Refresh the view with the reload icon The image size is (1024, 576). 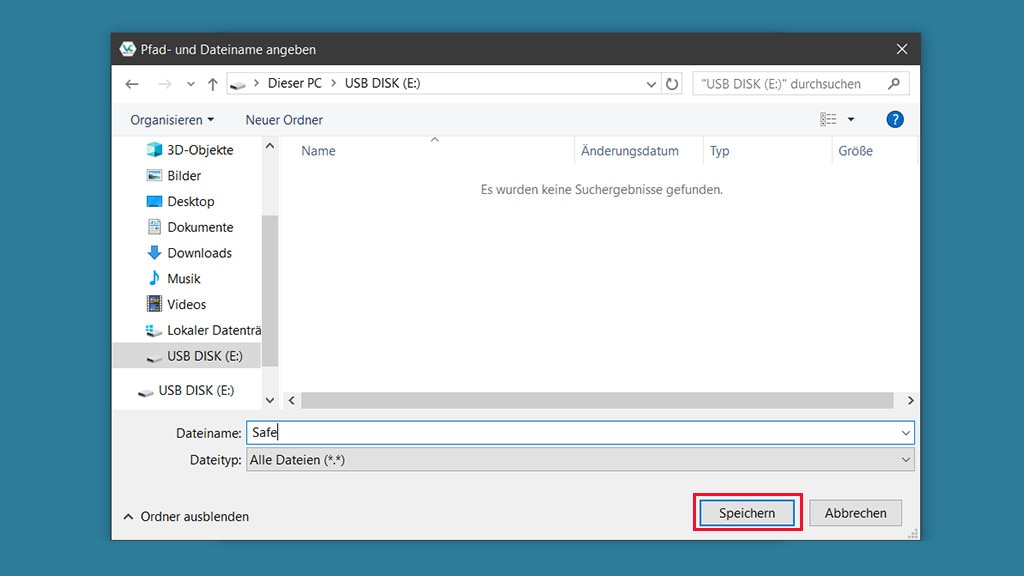coord(670,84)
